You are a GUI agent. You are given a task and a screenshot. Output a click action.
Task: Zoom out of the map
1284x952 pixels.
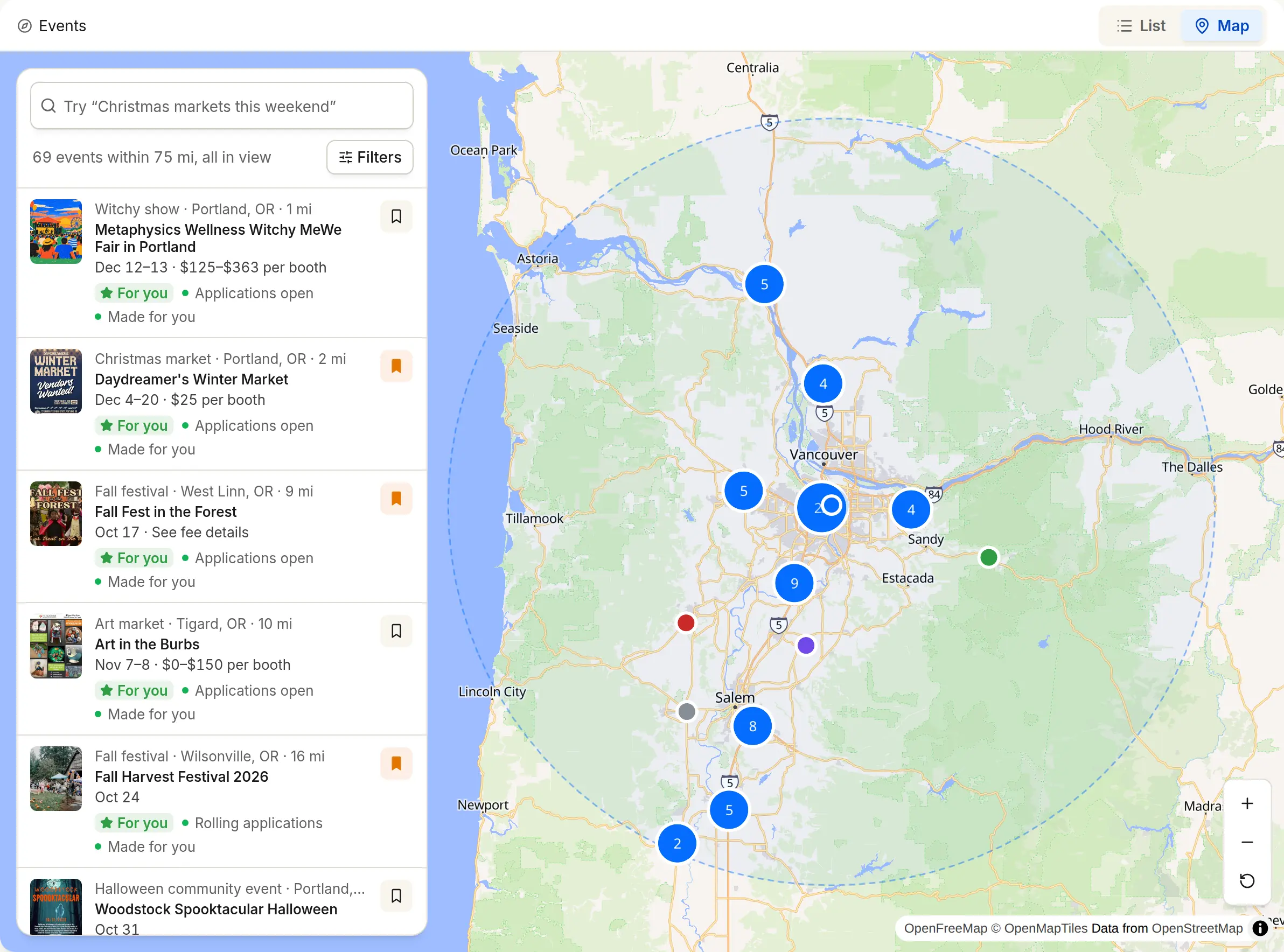tap(1247, 842)
